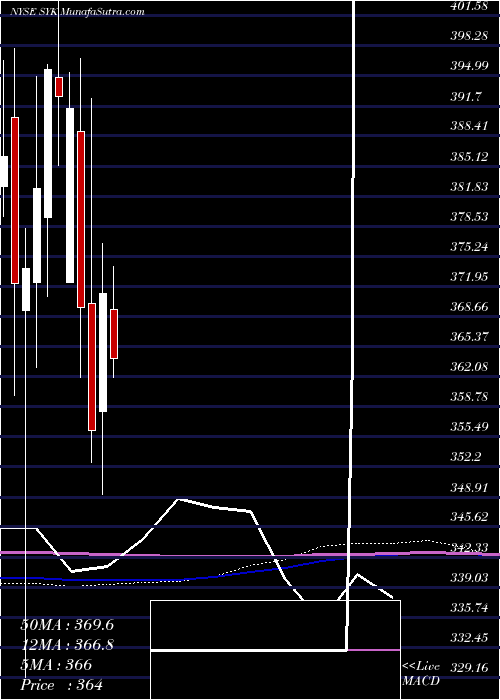
Task: Click the 362.08 price axis label
Action: click(x=469, y=367)
